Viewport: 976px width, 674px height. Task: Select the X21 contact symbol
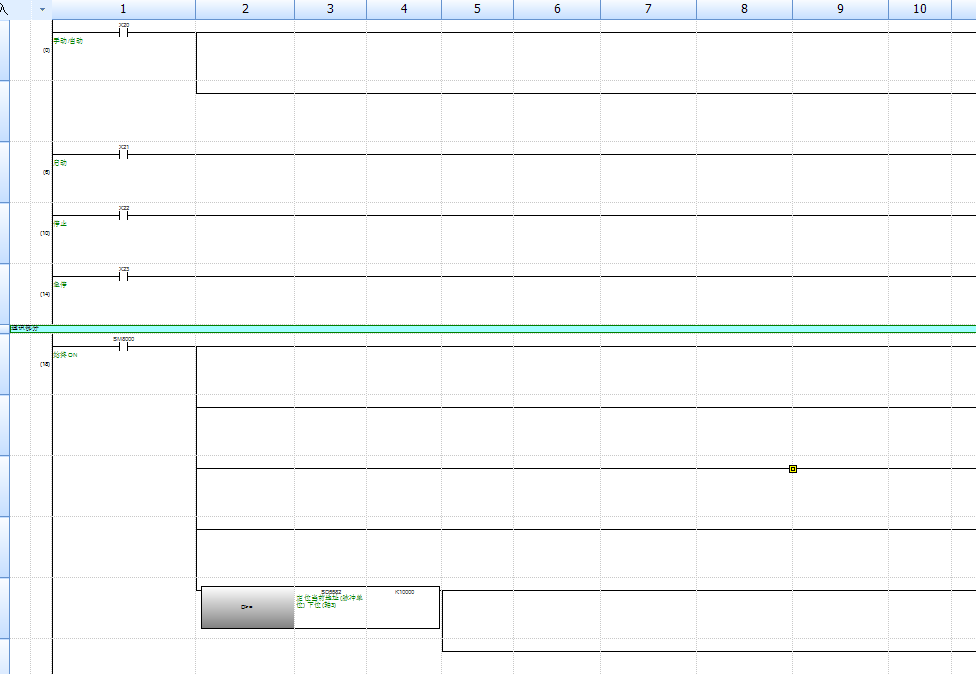[124, 154]
